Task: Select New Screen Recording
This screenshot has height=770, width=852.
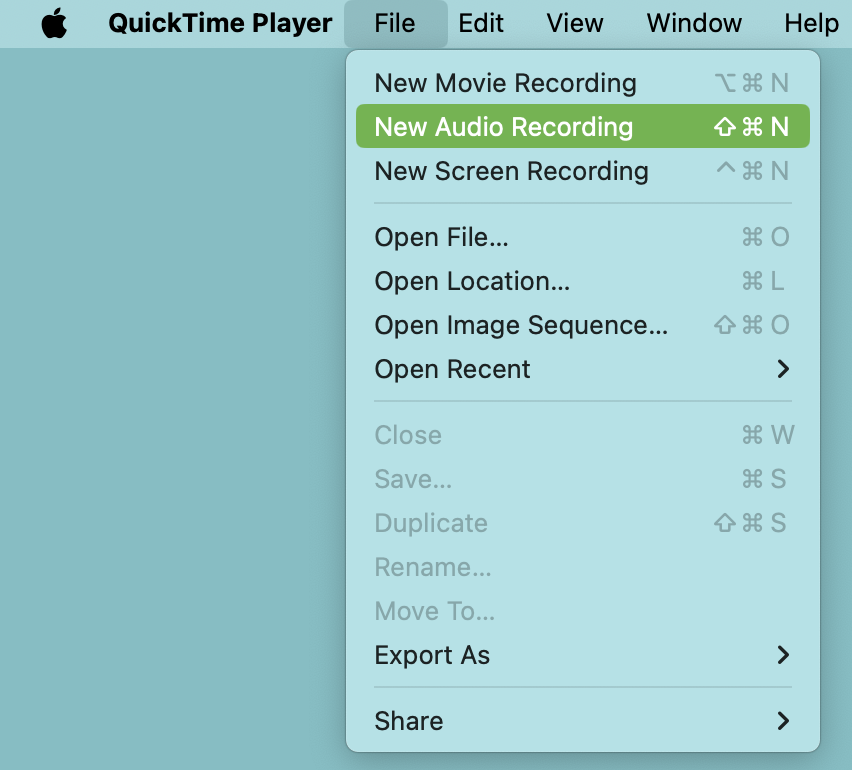Action: [x=582, y=171]
